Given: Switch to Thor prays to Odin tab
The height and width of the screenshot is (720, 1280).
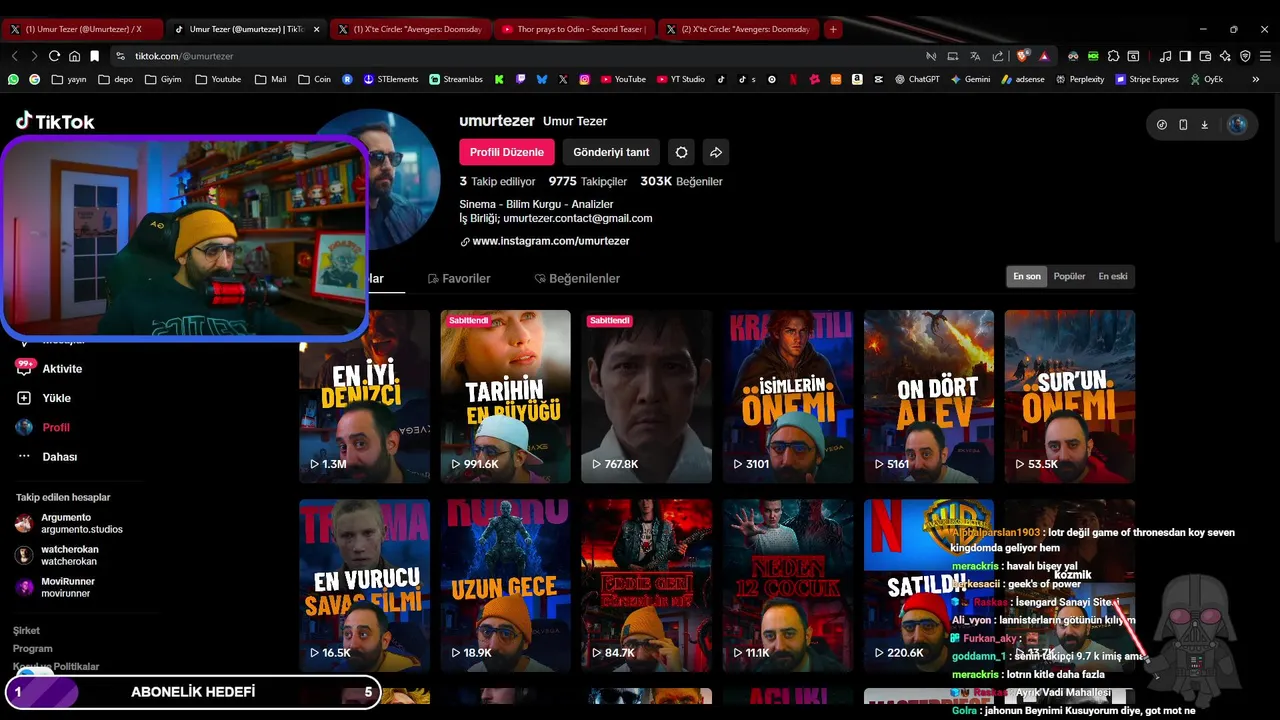Looking at the screenshot, I should [573, 29].
